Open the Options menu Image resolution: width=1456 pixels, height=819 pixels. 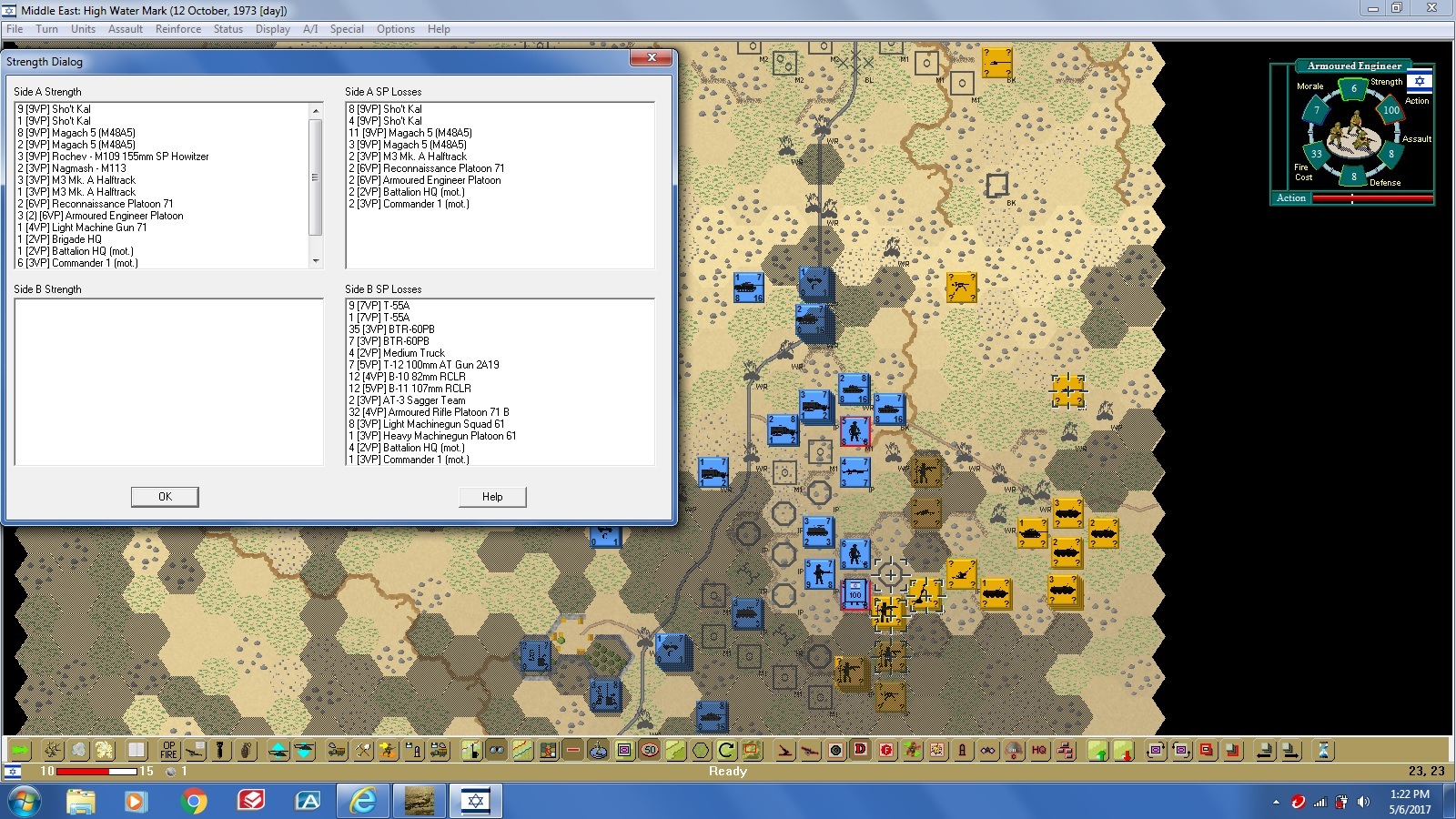pyautogui.click(x=396, y=28)
